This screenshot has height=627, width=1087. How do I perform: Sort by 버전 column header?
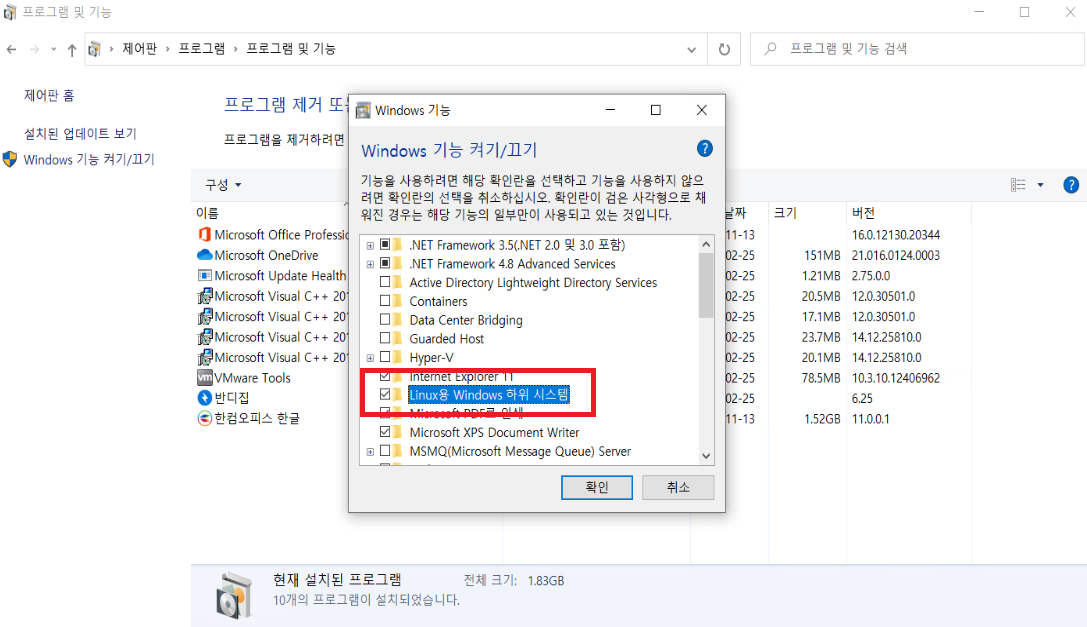coord(863,213)
